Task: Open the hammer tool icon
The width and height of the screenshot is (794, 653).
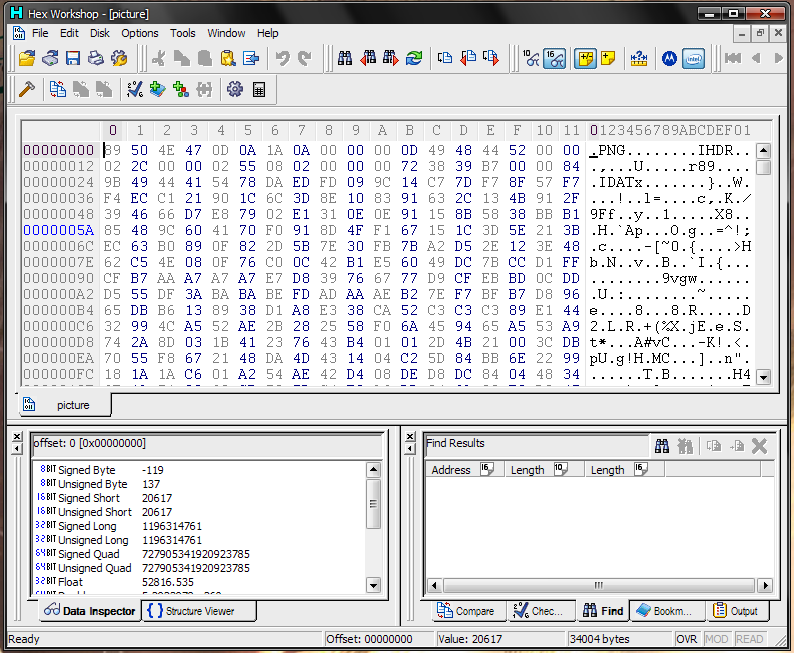Action: [x=27, y=90]
